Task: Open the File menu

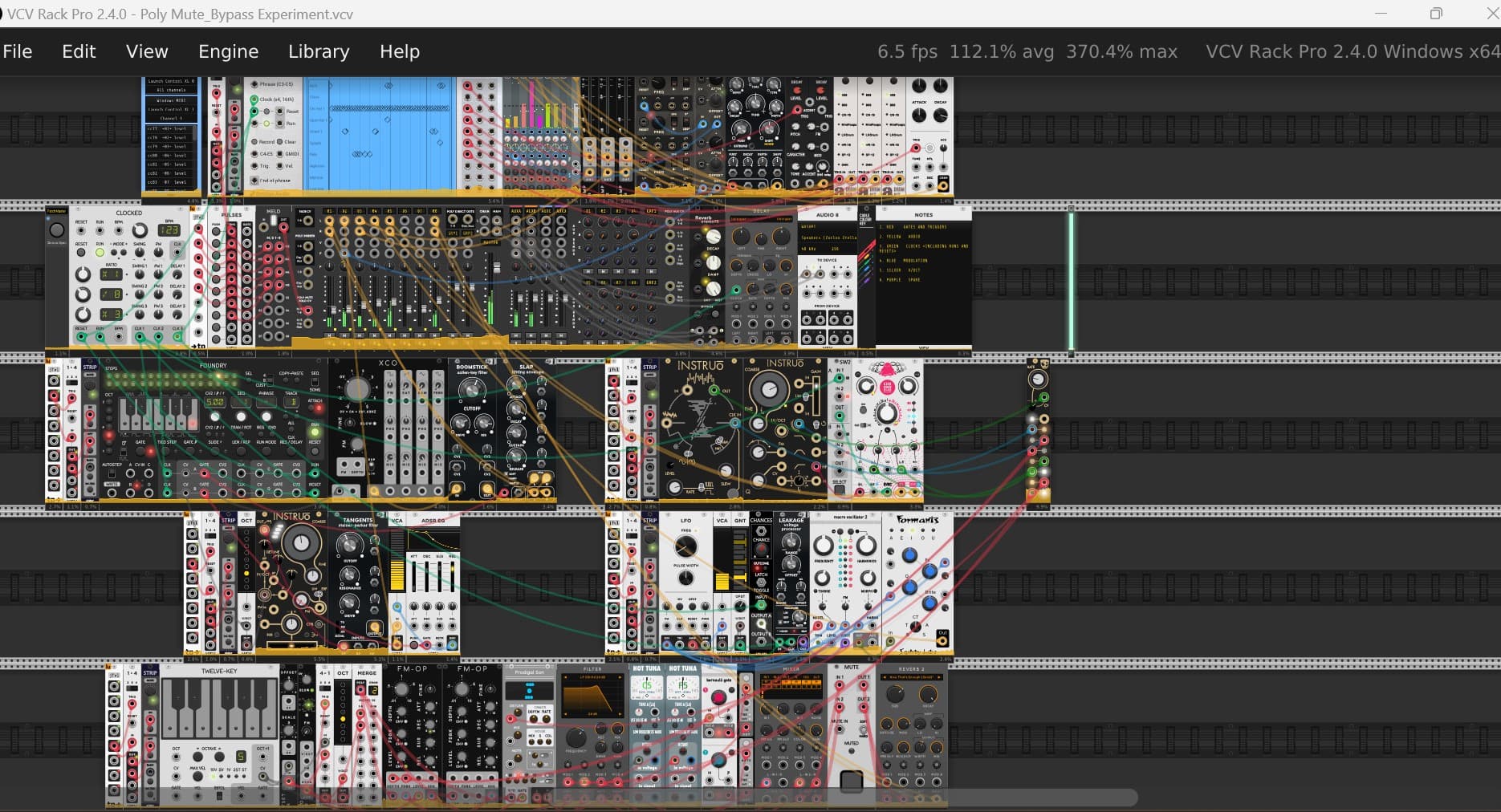Action: pos(18,51)
